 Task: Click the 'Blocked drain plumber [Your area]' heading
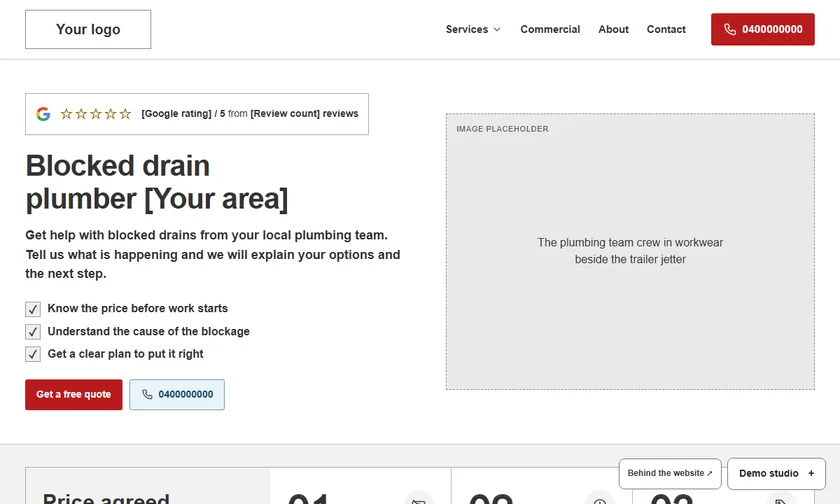[156, 182]
